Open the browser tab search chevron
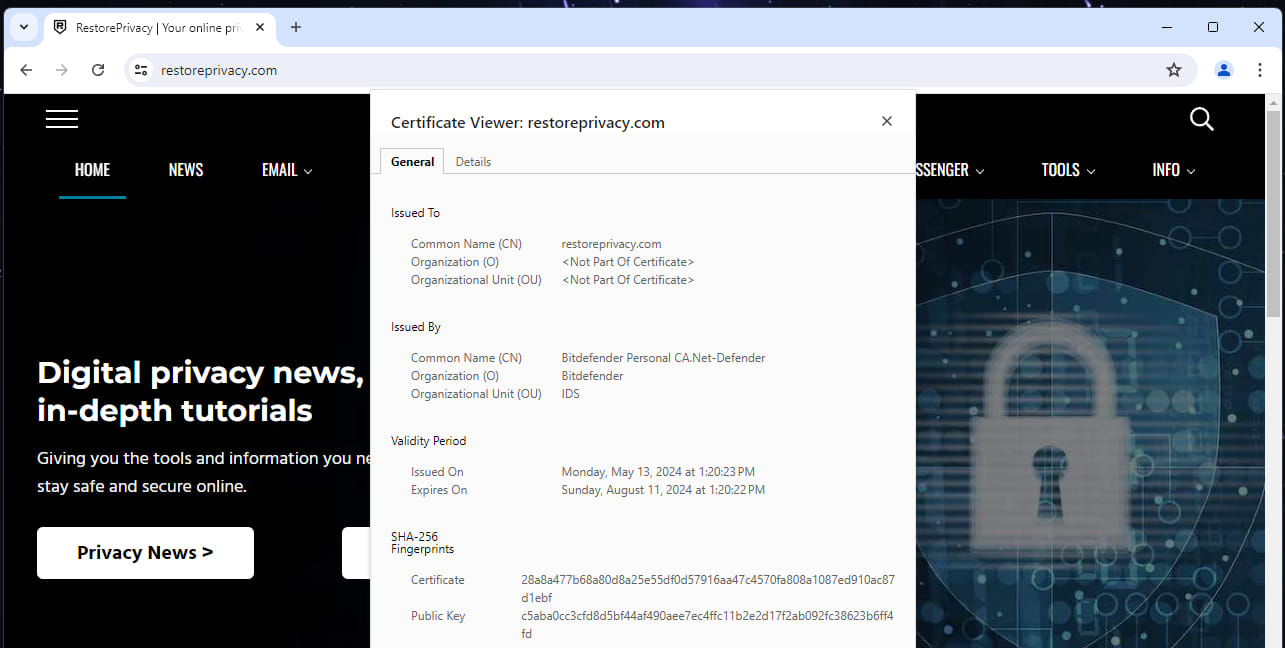The height and width of the screenshot is (648, 1285). (x=22, y=27)
